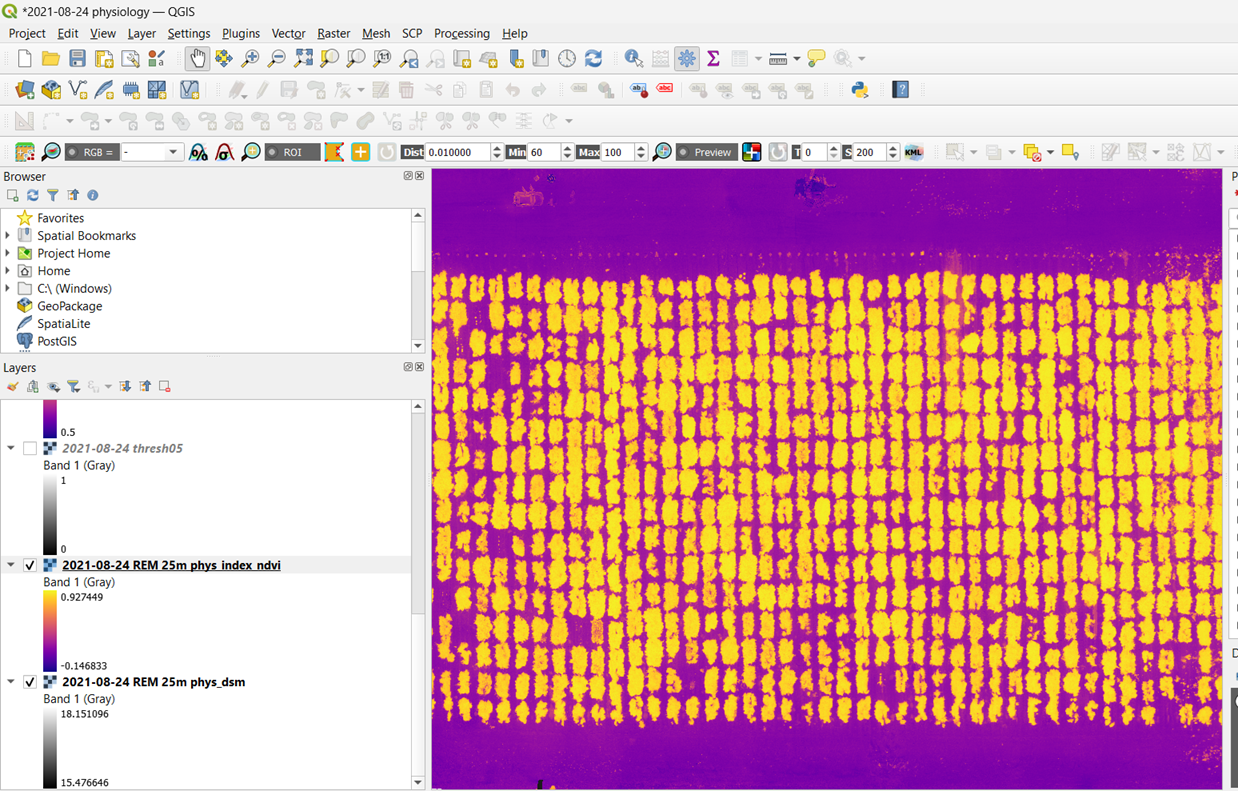1238x793 pixels.
Task: Click the Map Tips speech bubble icon
Action: pyautogui.click(x=816, y=59)
